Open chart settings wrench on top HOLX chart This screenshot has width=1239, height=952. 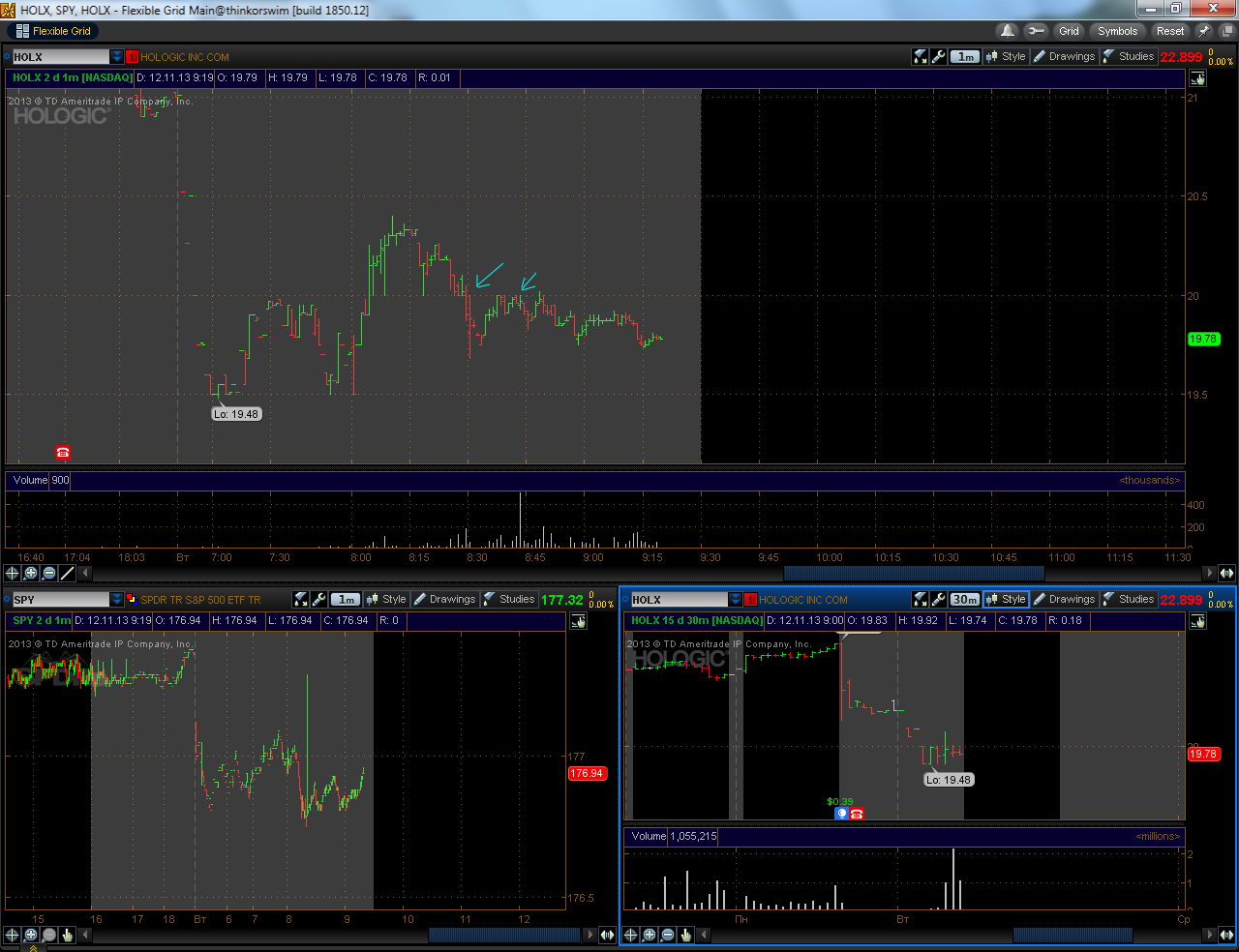[938, 56]
